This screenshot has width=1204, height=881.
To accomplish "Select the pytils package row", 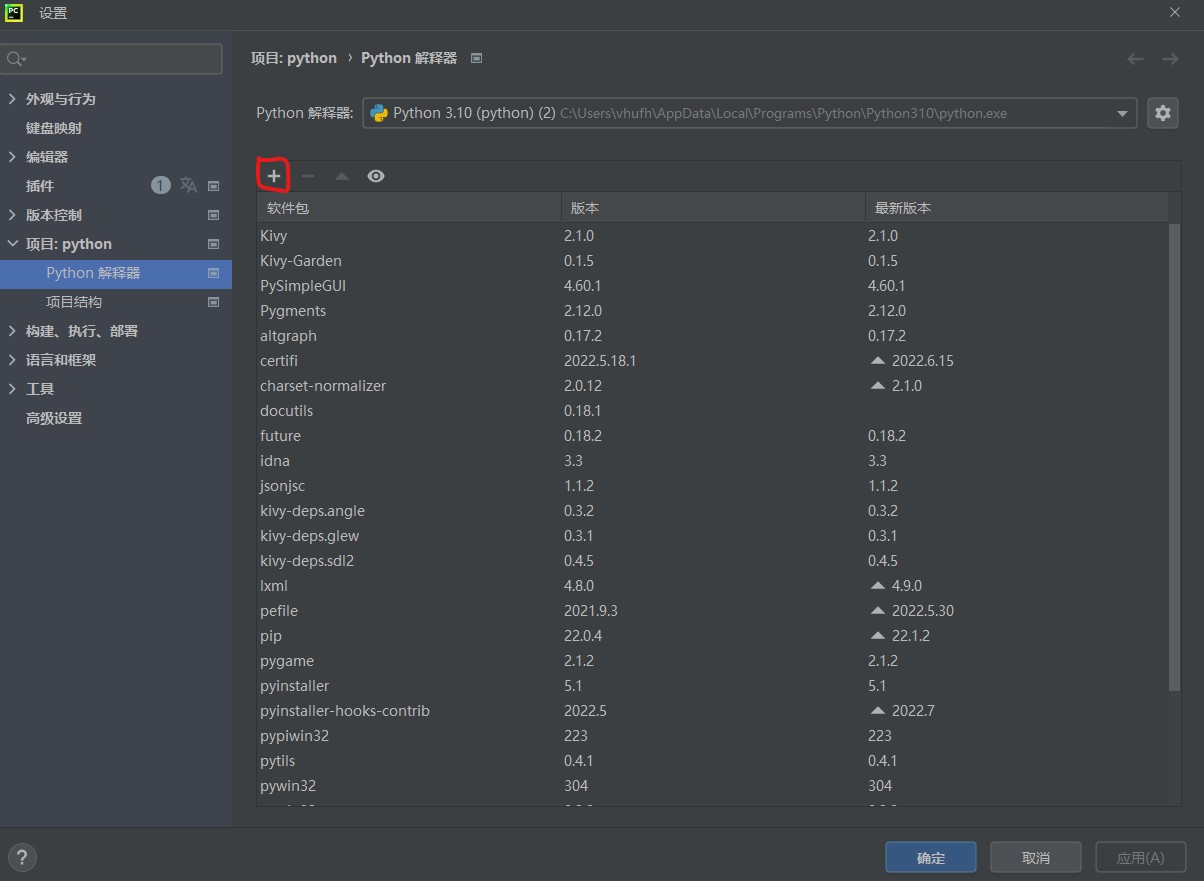I will pyautogui.click(x=712, y=761).
